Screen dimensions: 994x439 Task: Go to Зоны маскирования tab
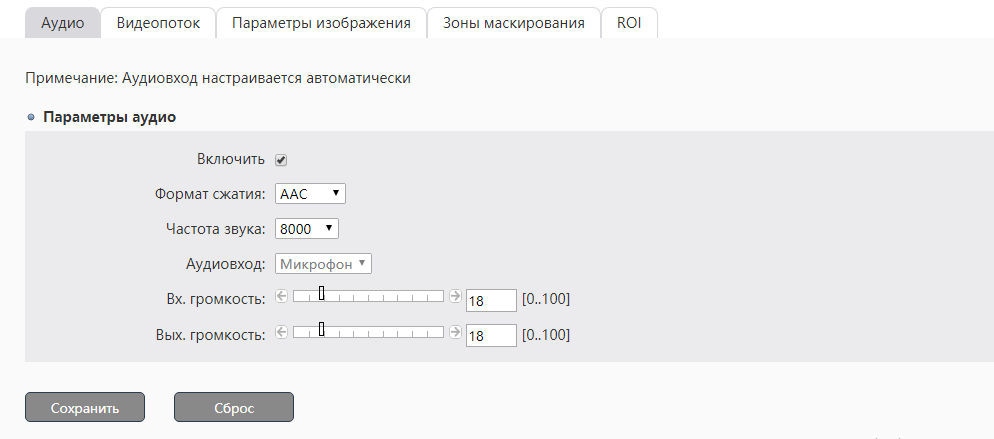[x=513, y=23]
